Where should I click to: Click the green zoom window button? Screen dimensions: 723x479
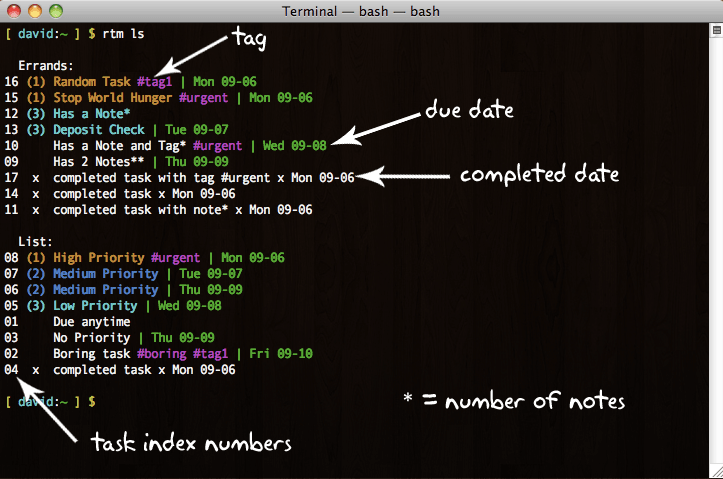click(x=56, y=11)
